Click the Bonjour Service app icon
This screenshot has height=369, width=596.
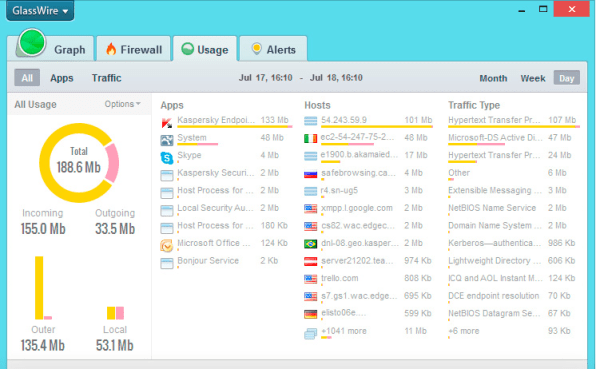pyautogui.click(x=166, y=263)
